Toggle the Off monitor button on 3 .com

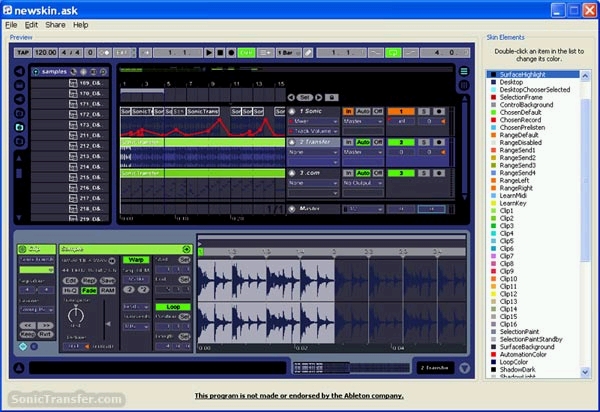coord(378,173)
